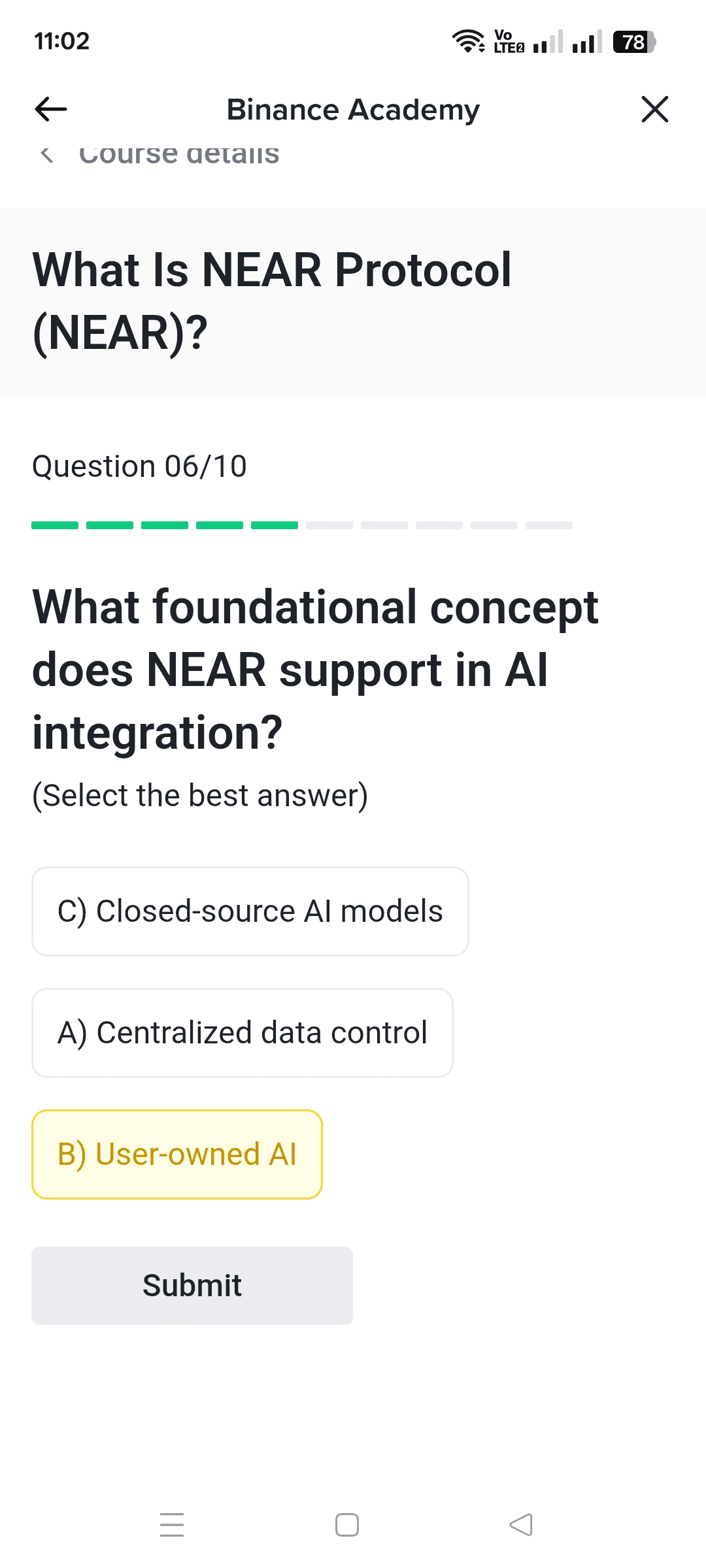Tap the back arrow in the header
706x1568 pixels.
pyautogui.click(x=51, y=109)
